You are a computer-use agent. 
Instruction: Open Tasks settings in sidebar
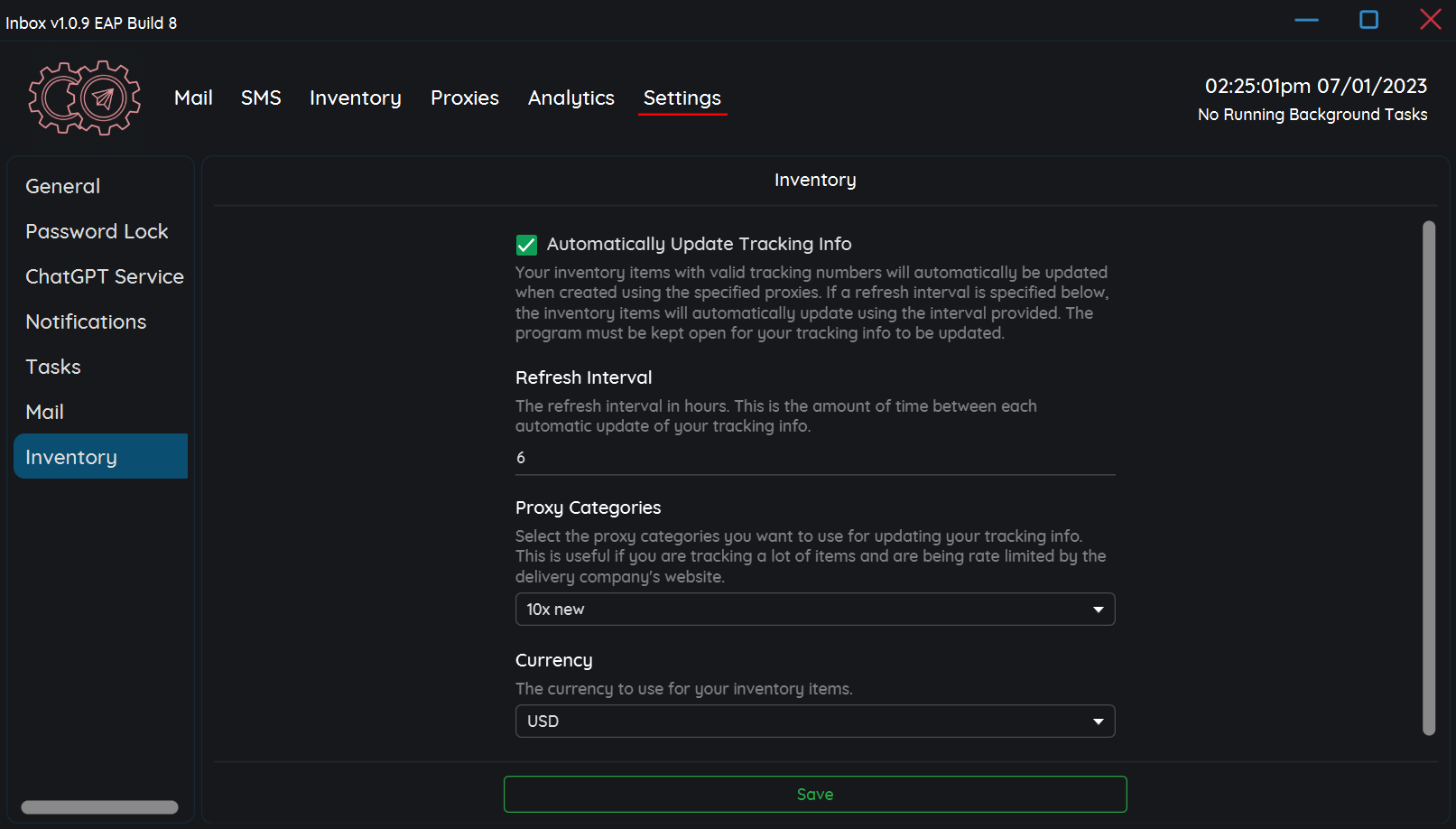click(53, 367)
